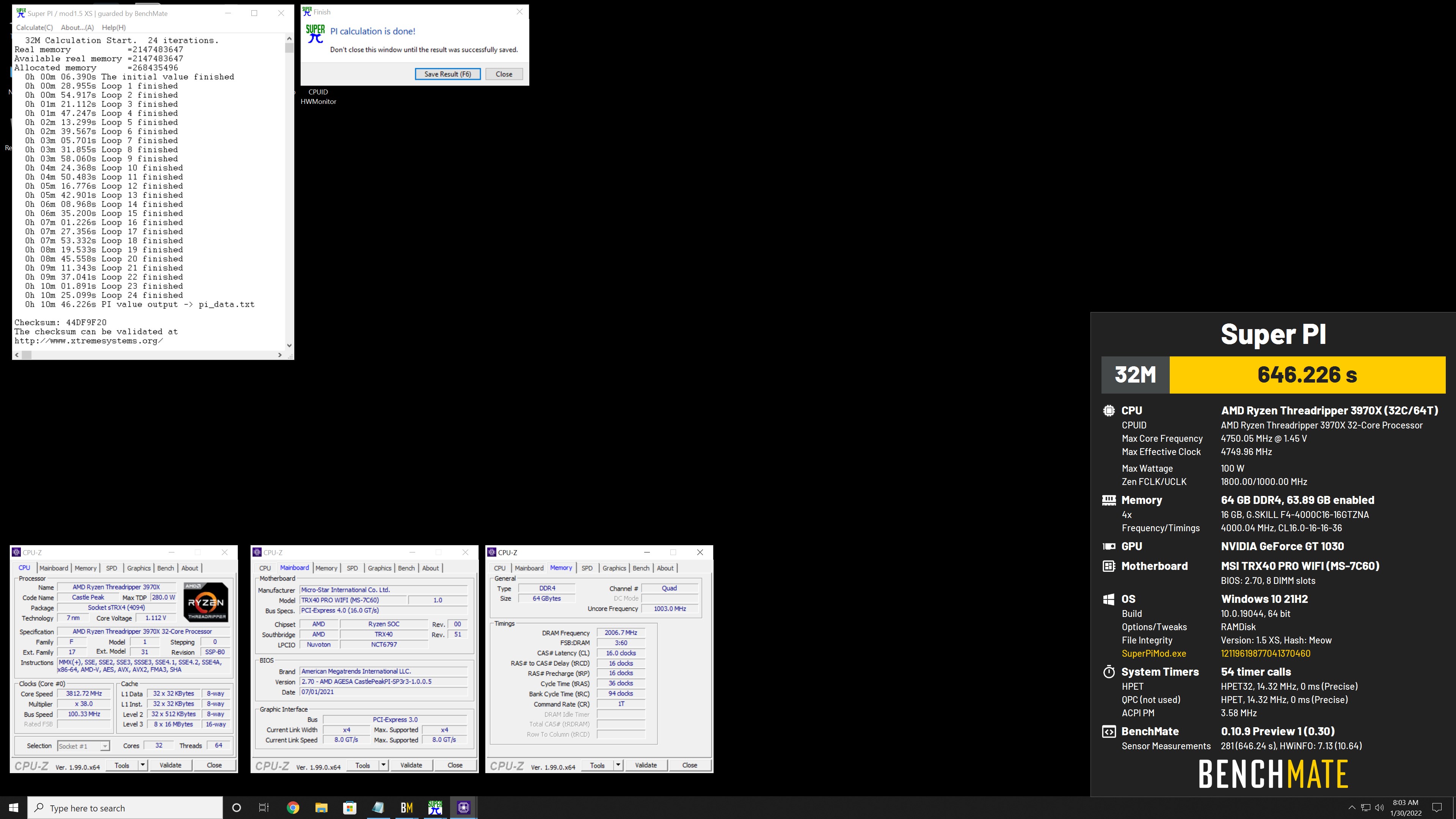
Task: Click the Checksum: 44DF9F20 line
Action: pyautogui.click(x=61, y=323)
